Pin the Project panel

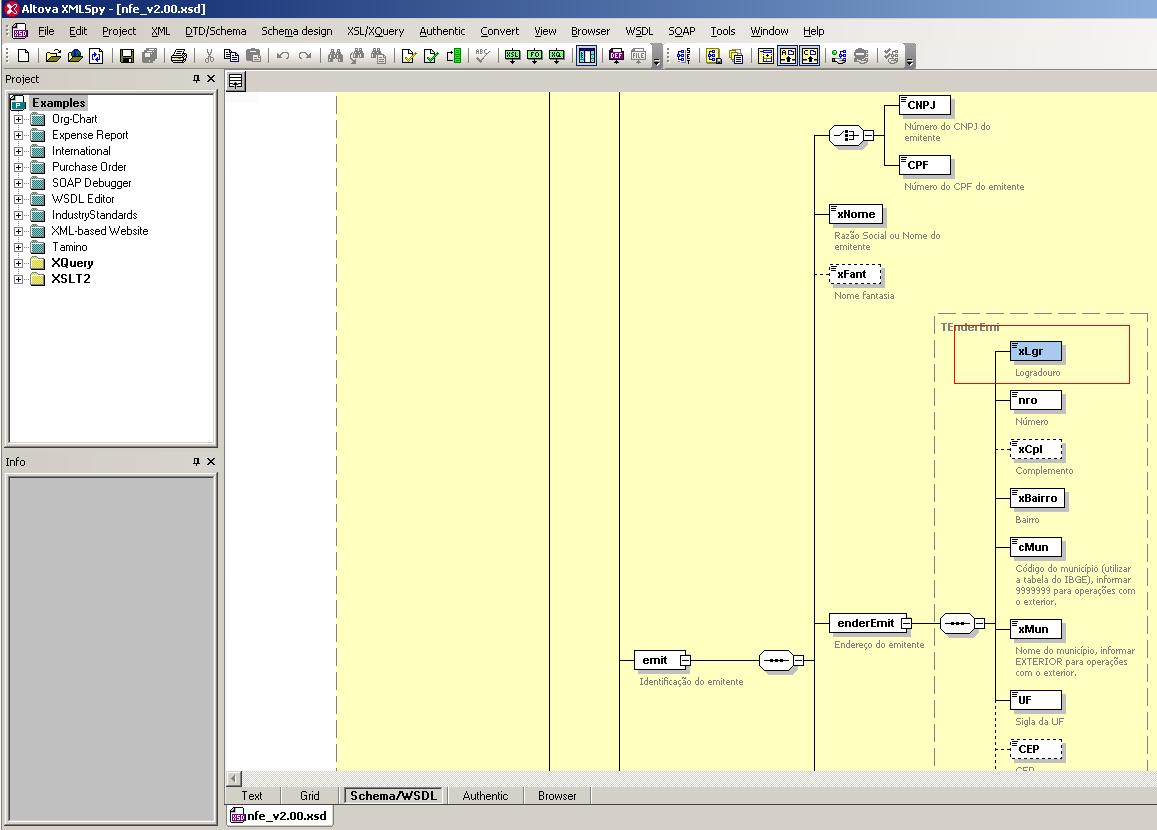click(197, 79)
